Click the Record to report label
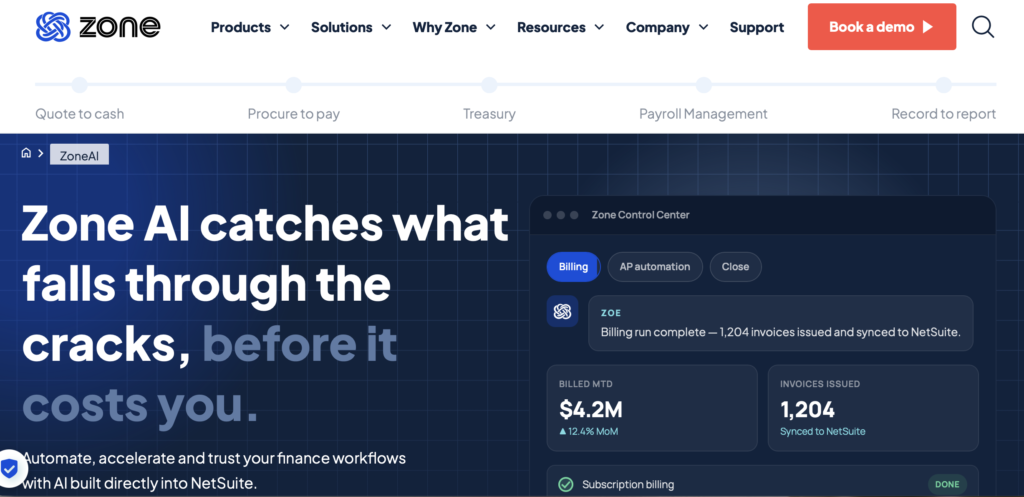1024x497 pixels. tap(944, 114)
